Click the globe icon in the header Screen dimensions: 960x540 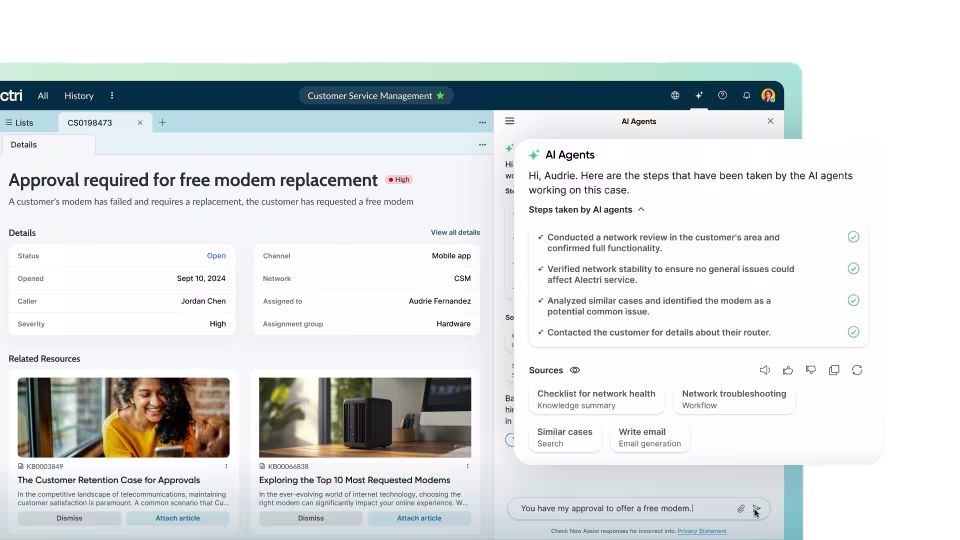675,96
